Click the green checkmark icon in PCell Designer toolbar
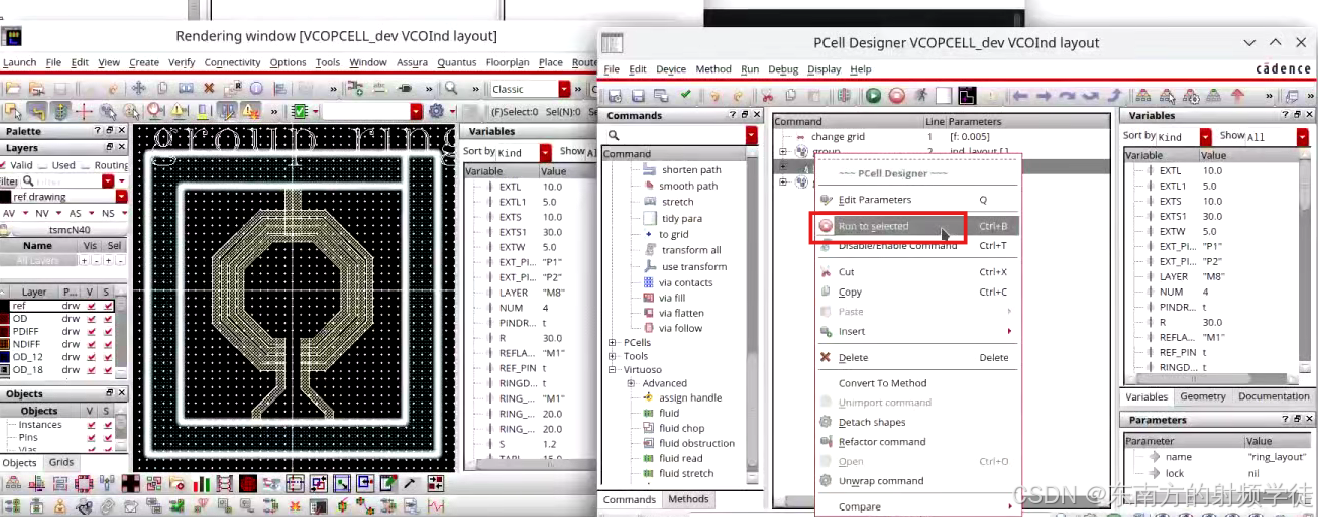1318x517 pixels. coord(685,95)
